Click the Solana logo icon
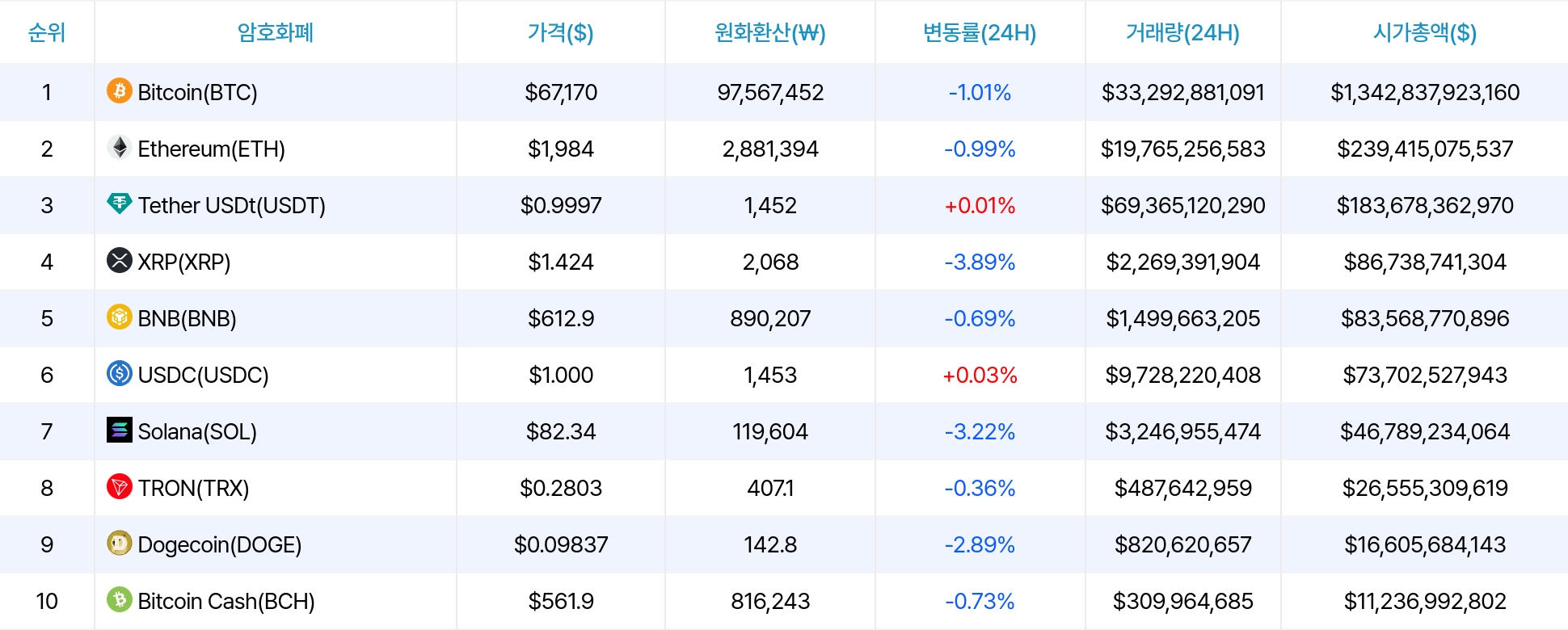Image resolution: width=1568 pixels, height=630 pixels. click(x=120, y=430)
